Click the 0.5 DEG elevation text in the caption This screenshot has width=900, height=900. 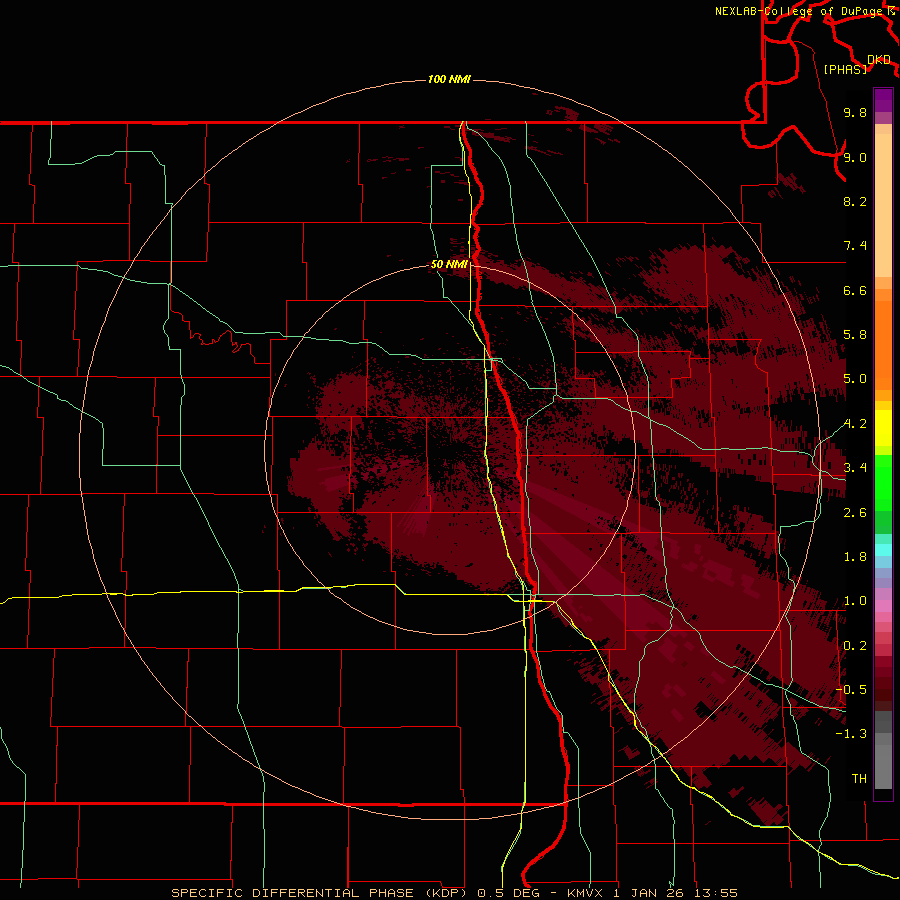pyautogui.click(x=509, y=893)
